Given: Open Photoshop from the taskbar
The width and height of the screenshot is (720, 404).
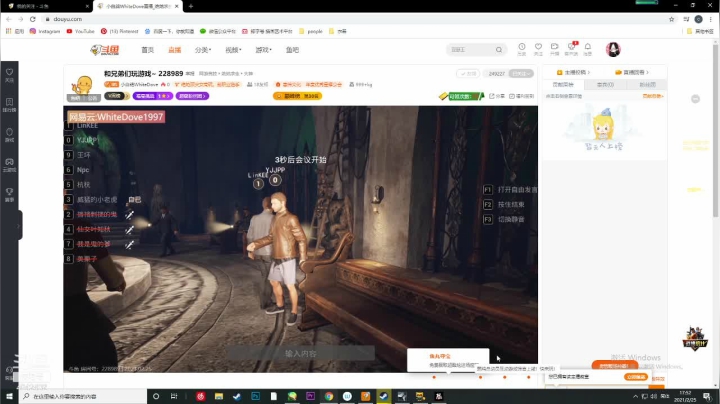Looking at the screenshot, I should pyautogui.click(x=255, y=396).
